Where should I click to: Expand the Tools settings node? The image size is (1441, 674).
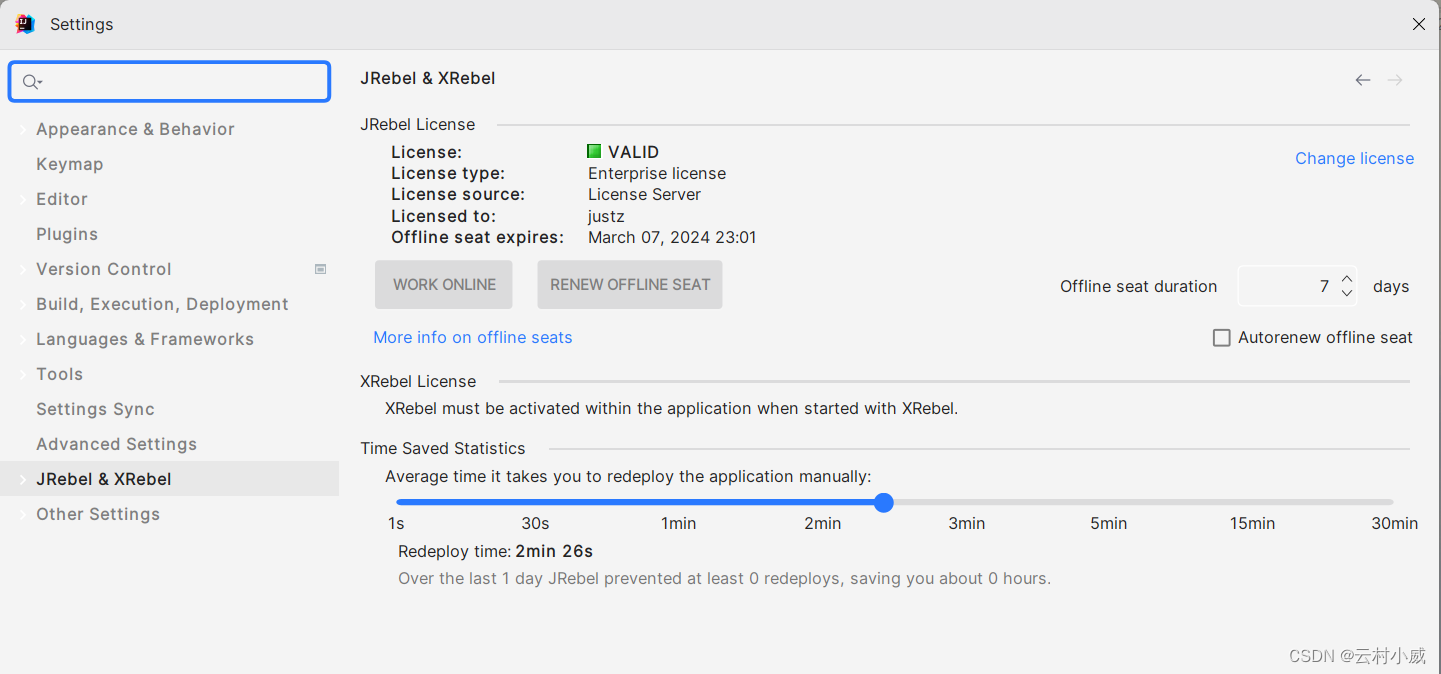point(22,374)
